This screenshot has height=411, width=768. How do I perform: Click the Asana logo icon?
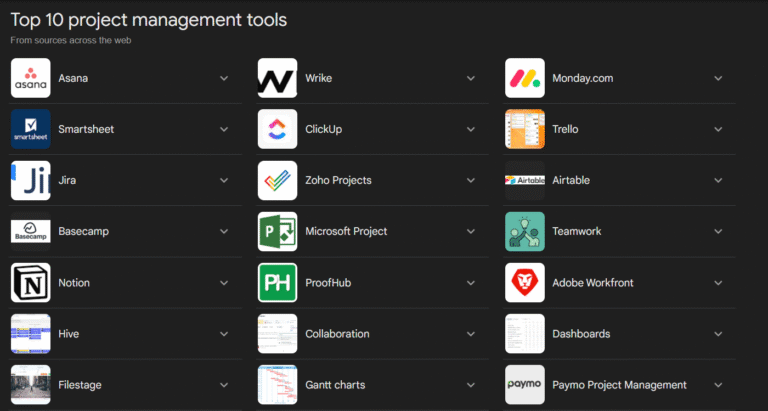pyautogui.click(x=30, y=78)
